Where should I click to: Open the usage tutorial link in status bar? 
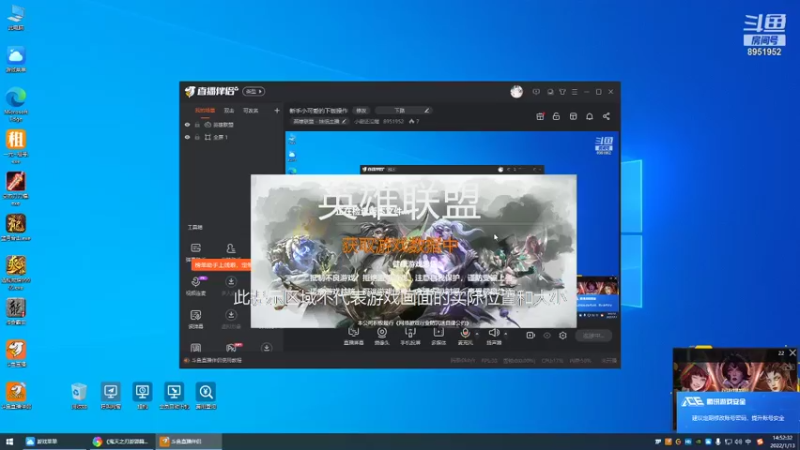[x=217, y=360]
